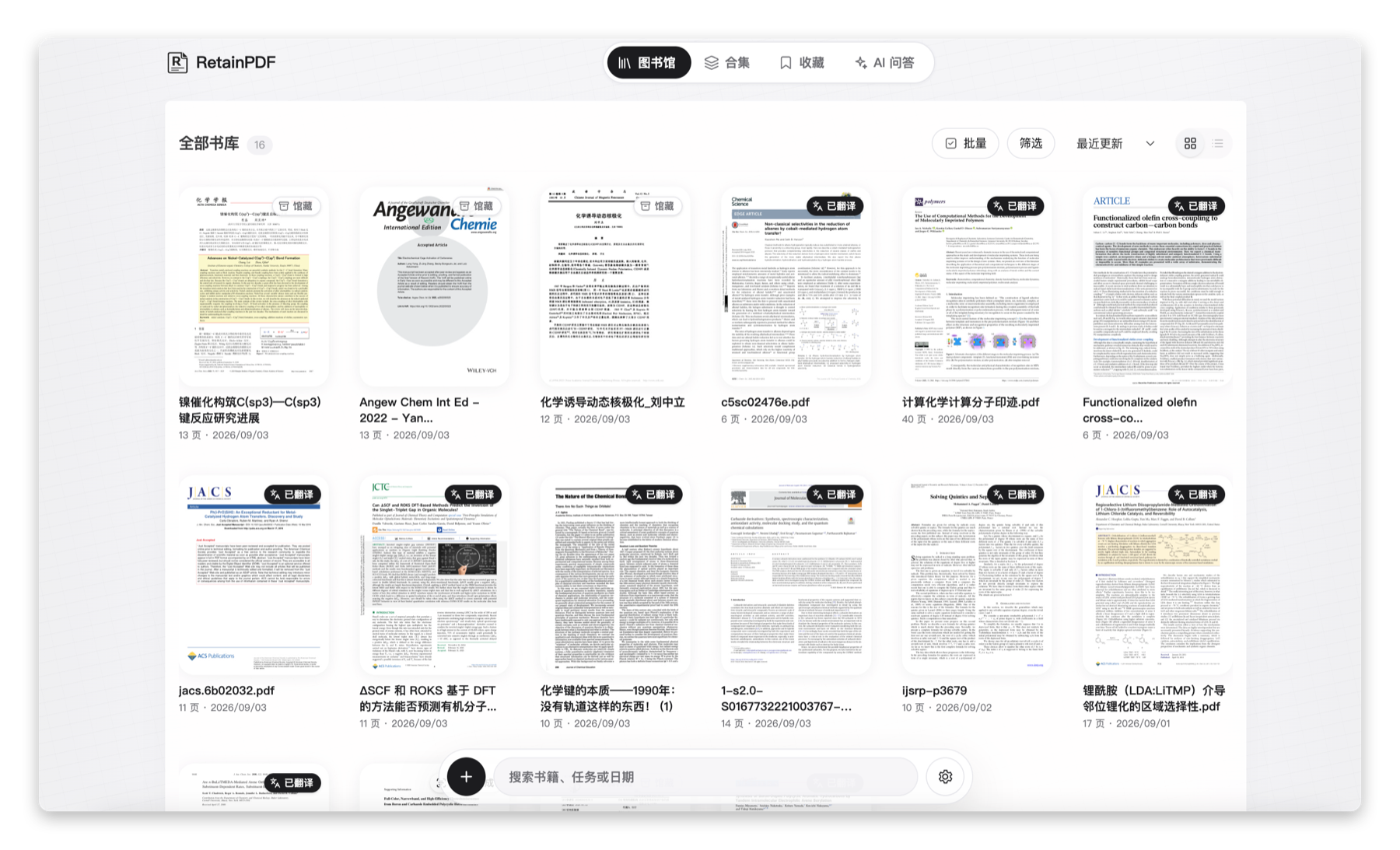The image size is (1400, 850).
Task: Open the jacs.6b02032.pdf thumbnail
Action: click(254, 575)
